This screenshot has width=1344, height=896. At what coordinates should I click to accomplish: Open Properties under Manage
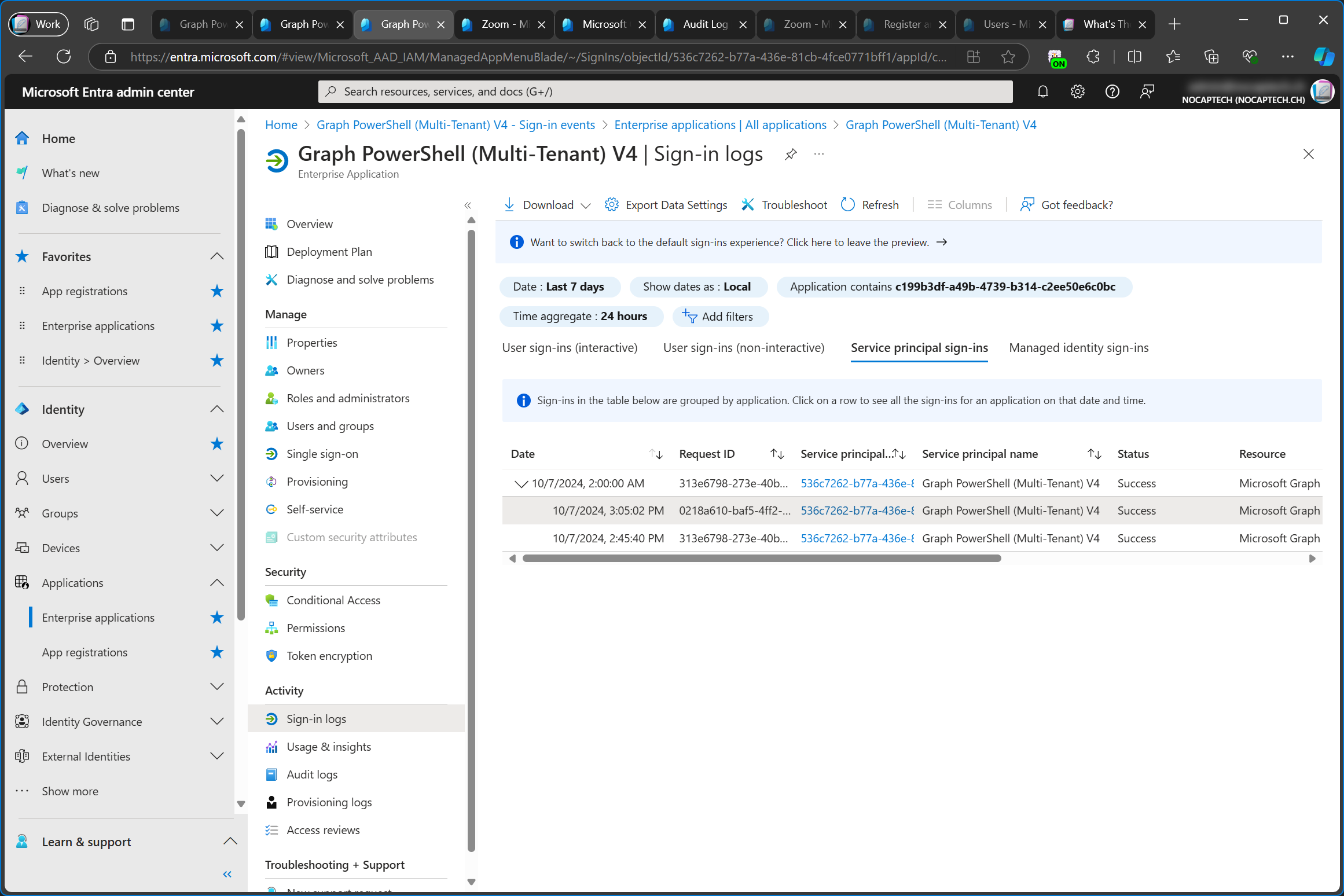tap(312, 343)
